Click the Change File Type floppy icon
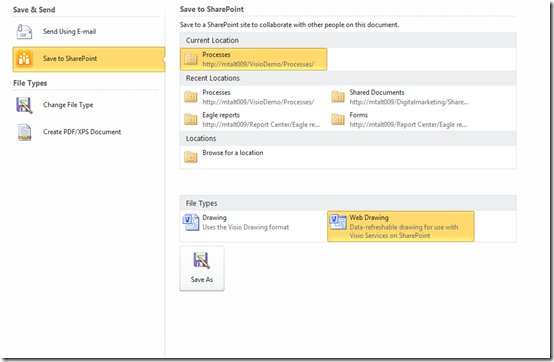 coord(24,105)
